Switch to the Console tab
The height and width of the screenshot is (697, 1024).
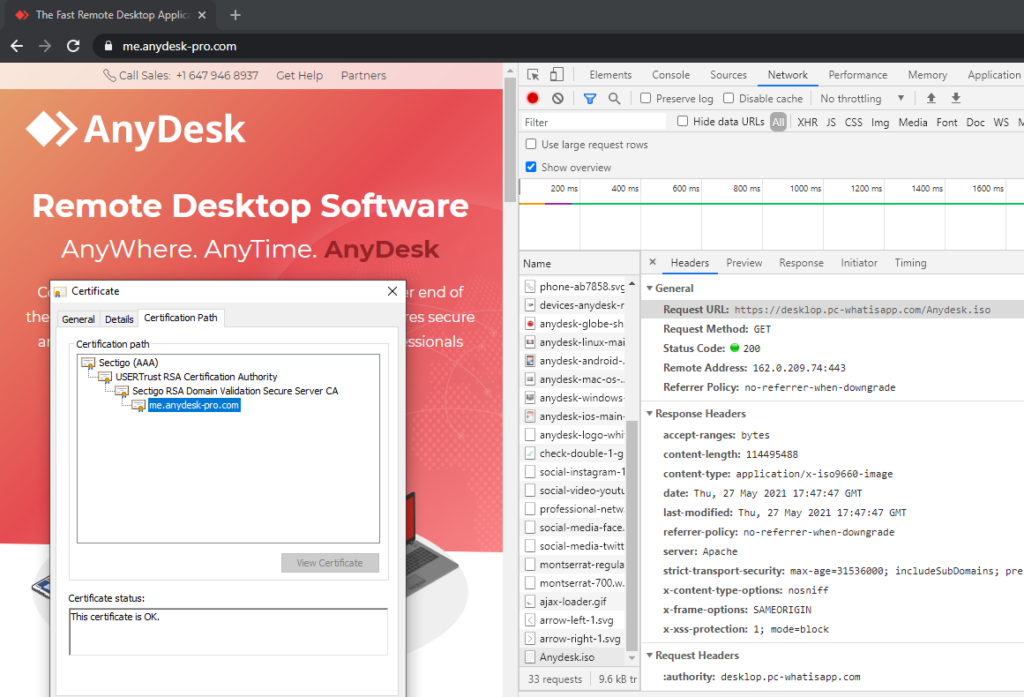point(671,75)
